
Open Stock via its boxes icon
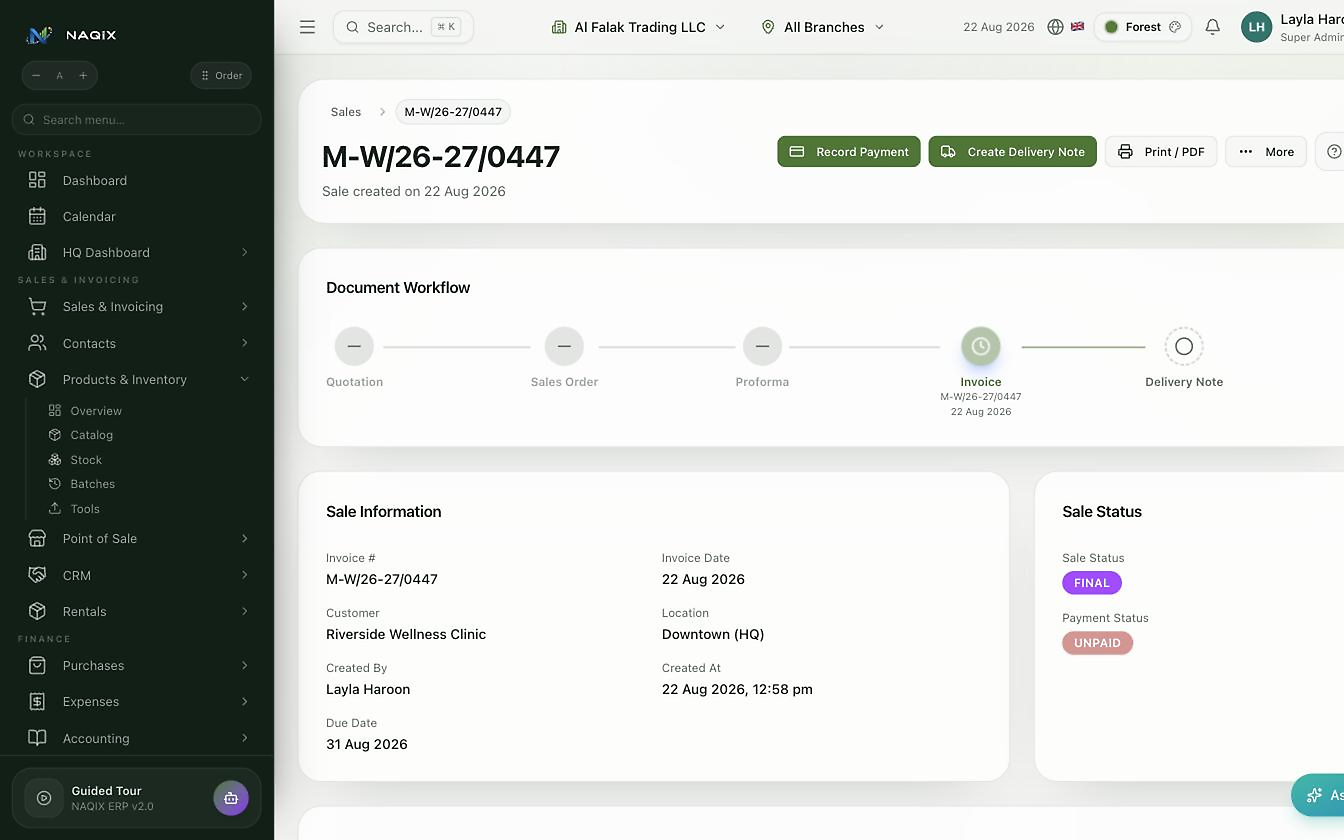pos(55,460)
